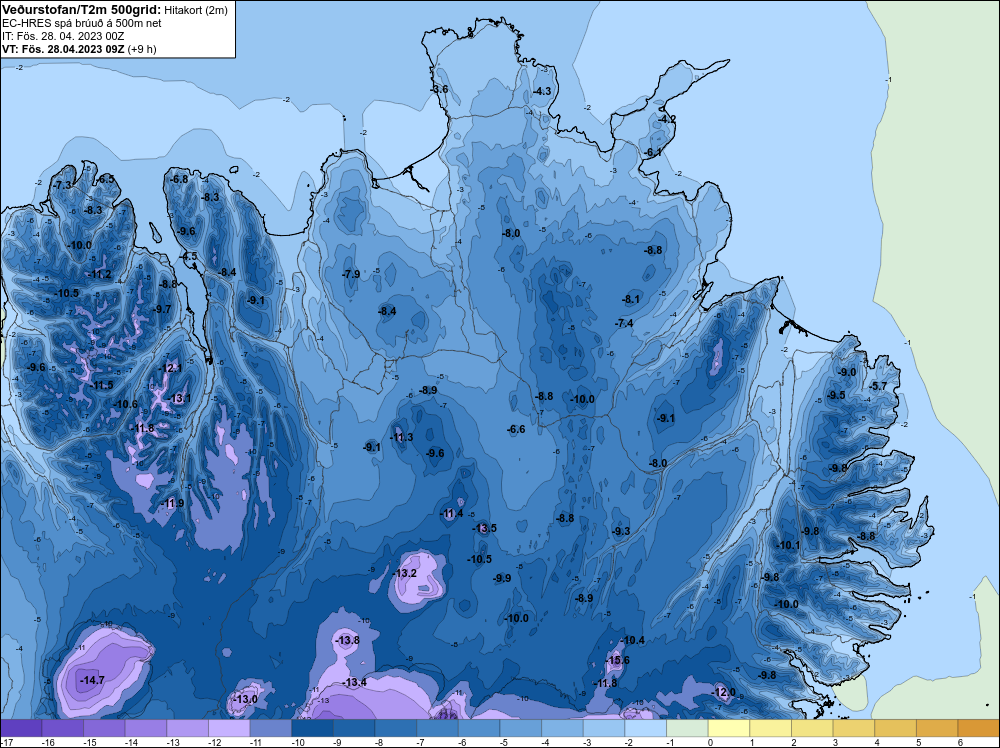Select the -13.5 temperature value
The width and height of the screenshot is (1000, 748).
coord(485,528)
